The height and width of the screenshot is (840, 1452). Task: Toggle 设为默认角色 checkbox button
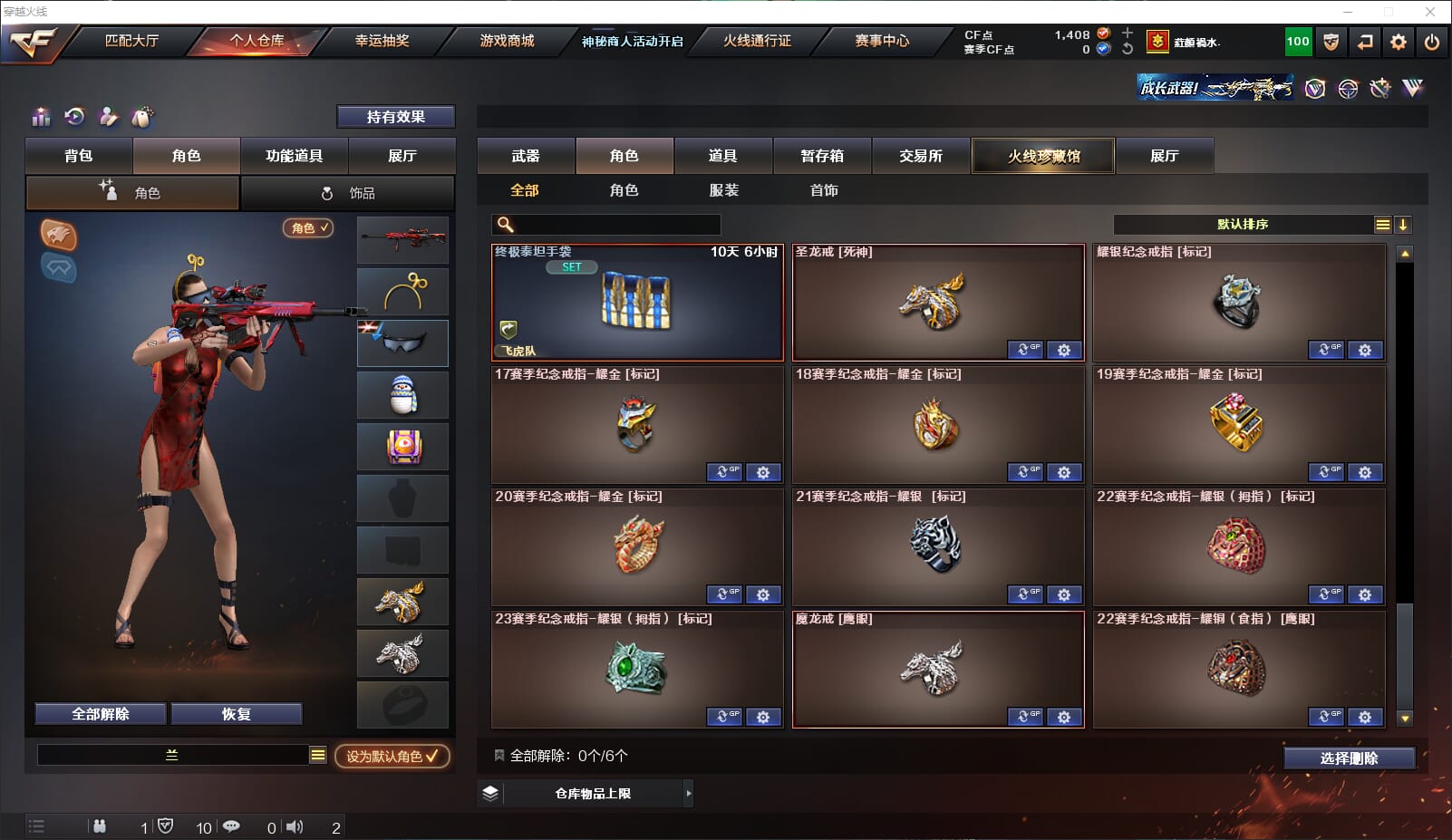(392, 756)
